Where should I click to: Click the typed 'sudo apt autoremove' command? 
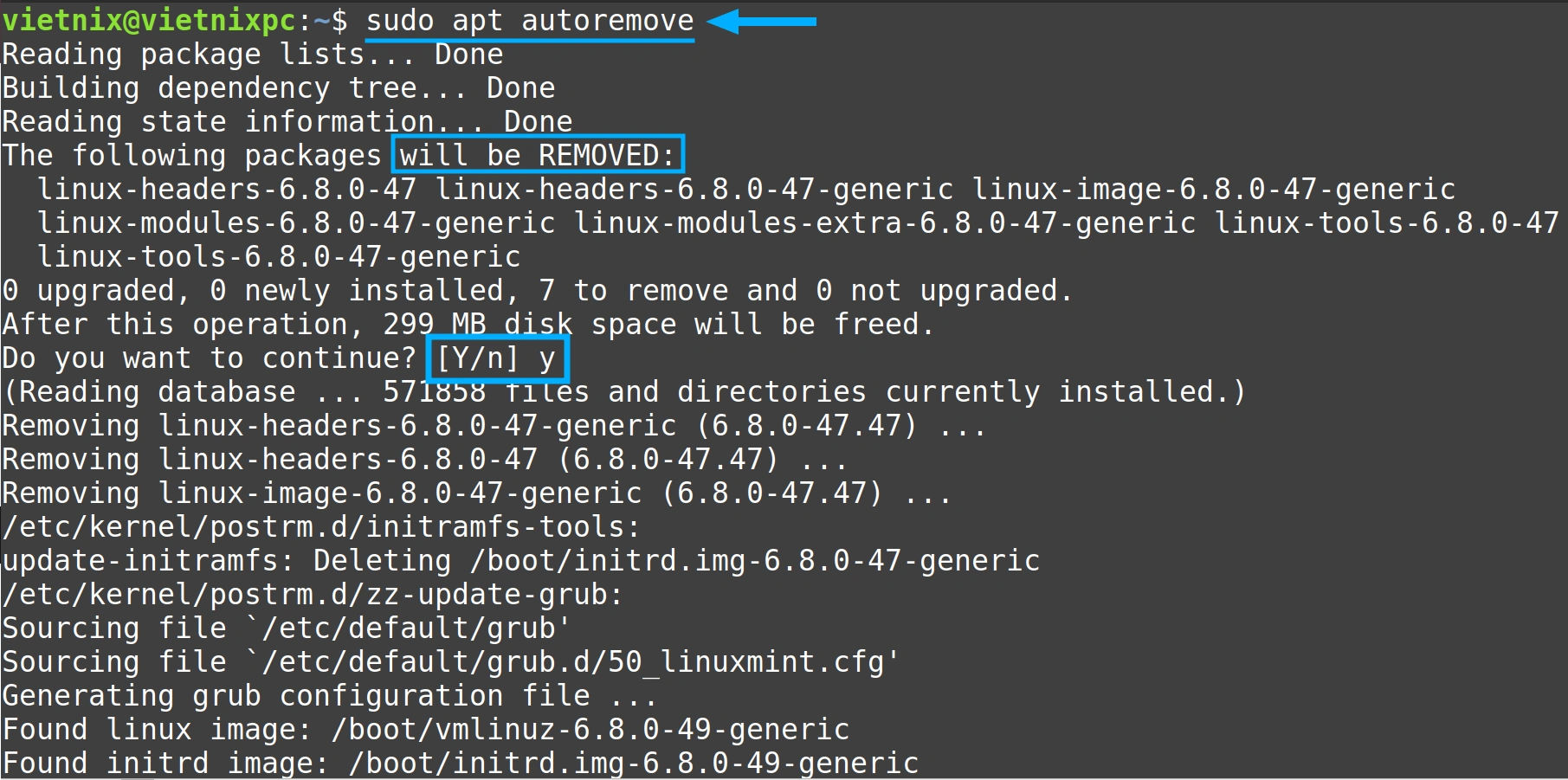point(529,21)
